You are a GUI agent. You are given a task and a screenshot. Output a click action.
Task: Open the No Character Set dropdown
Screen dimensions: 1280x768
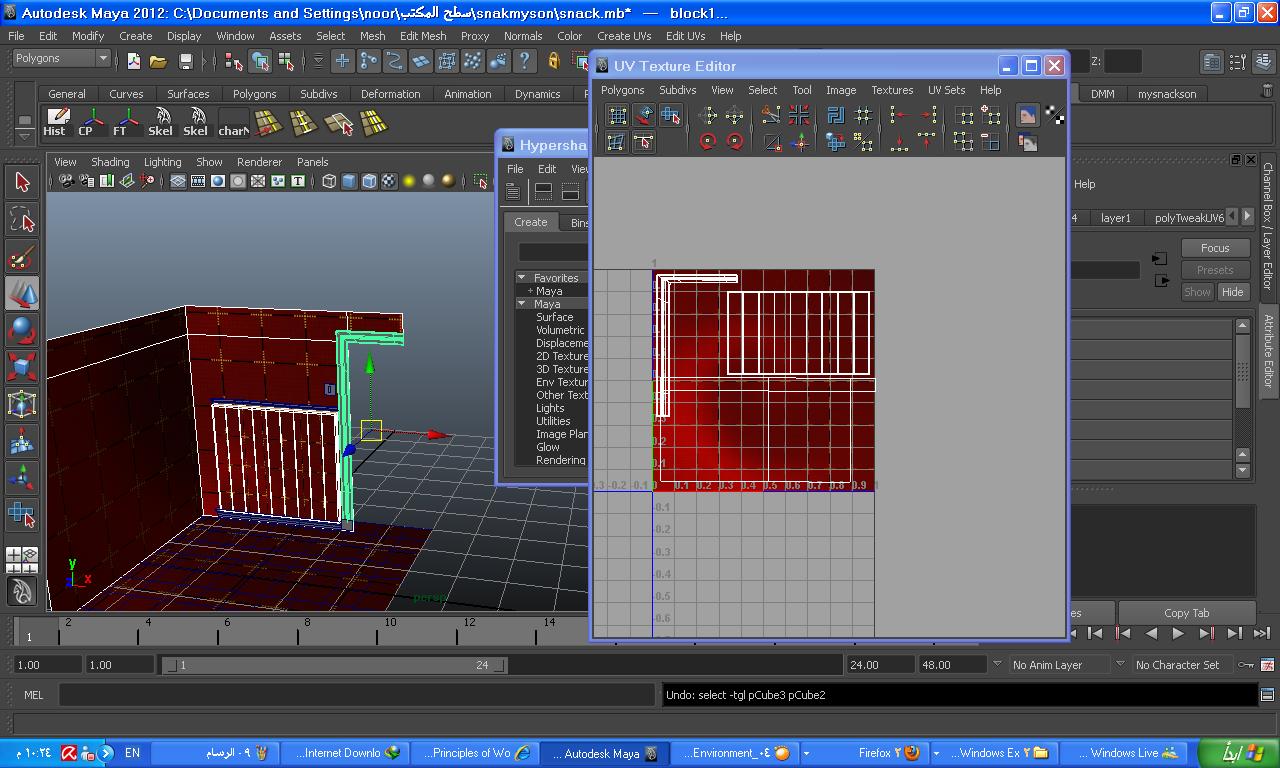point(1182,664)
